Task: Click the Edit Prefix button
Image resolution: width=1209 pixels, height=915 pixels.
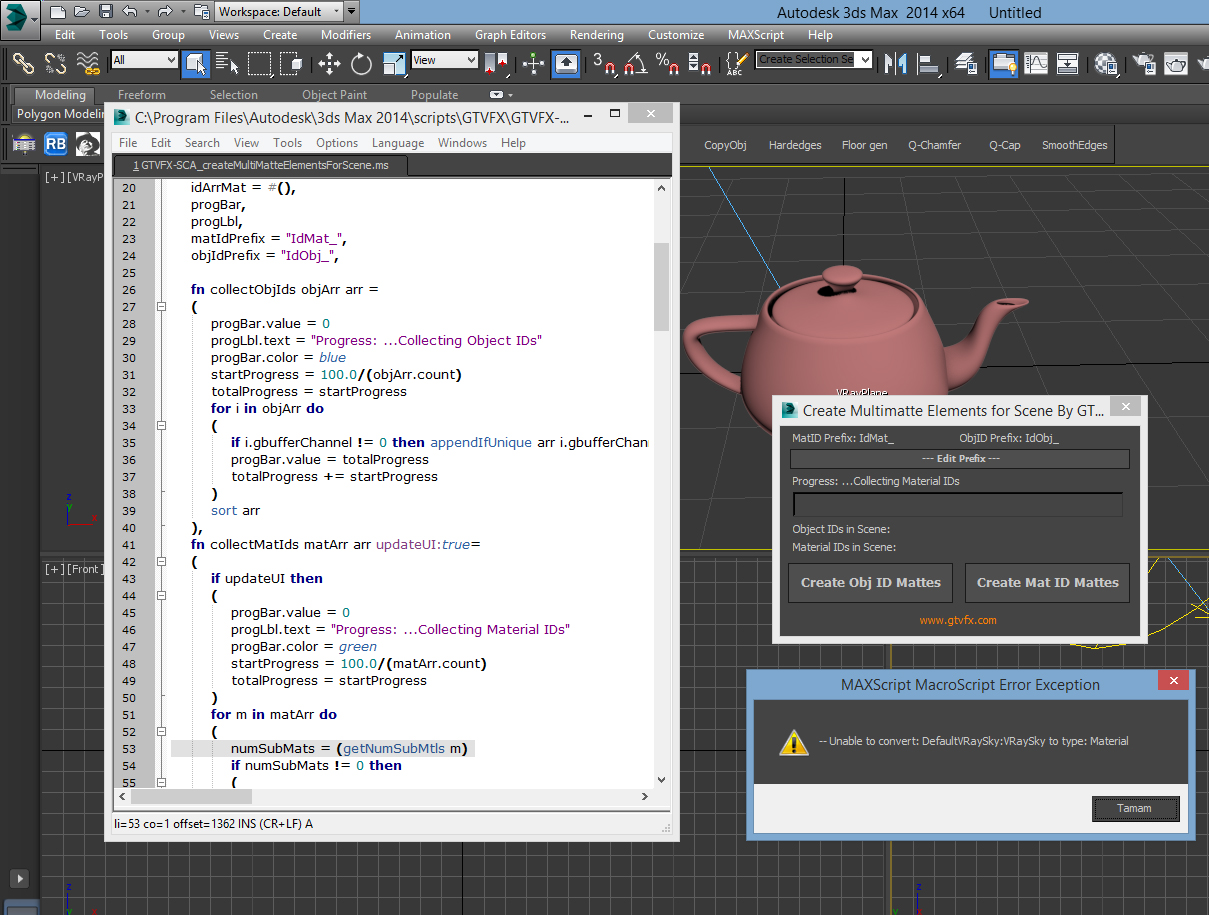Action: (960, 459)
